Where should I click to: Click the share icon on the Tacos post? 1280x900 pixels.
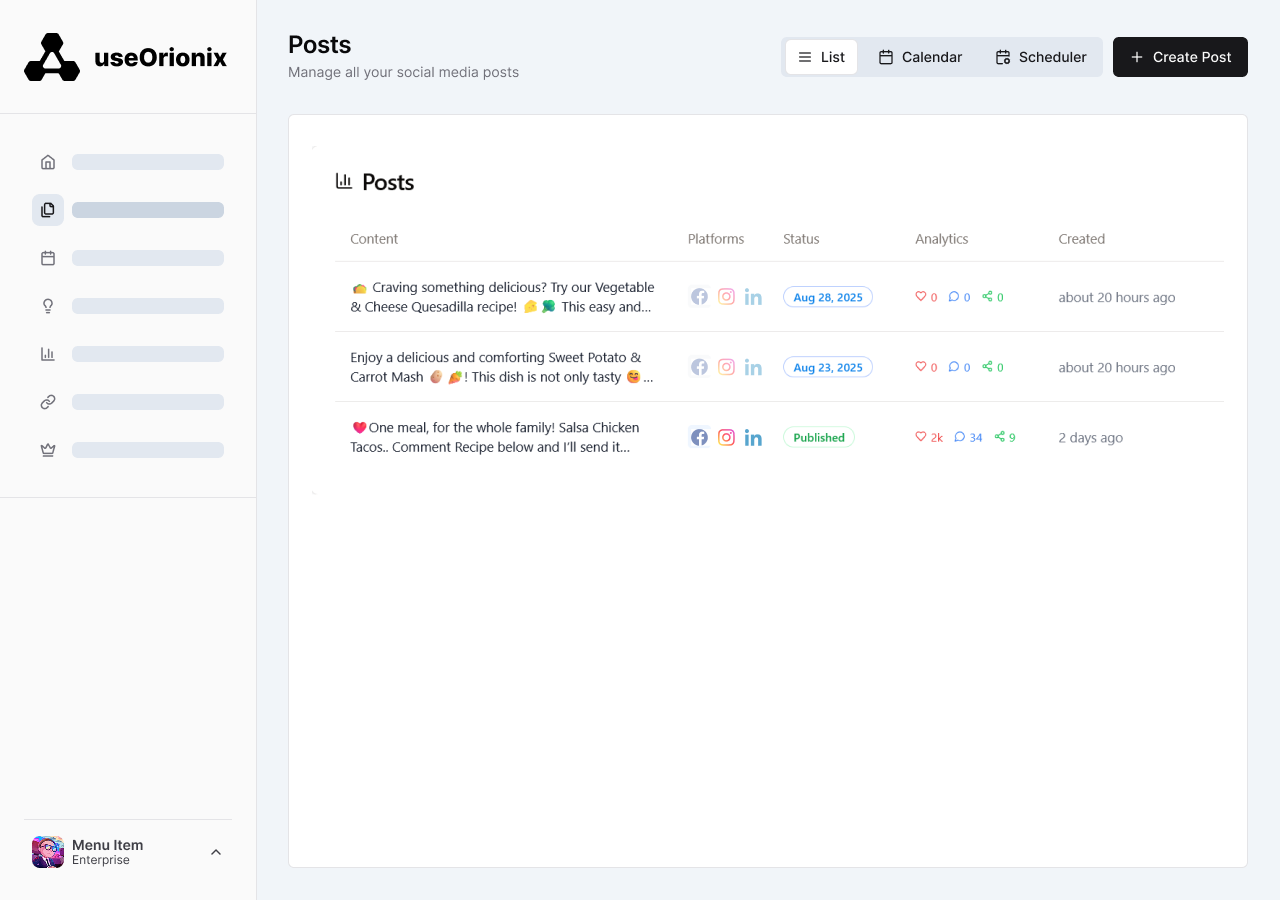1000,437
